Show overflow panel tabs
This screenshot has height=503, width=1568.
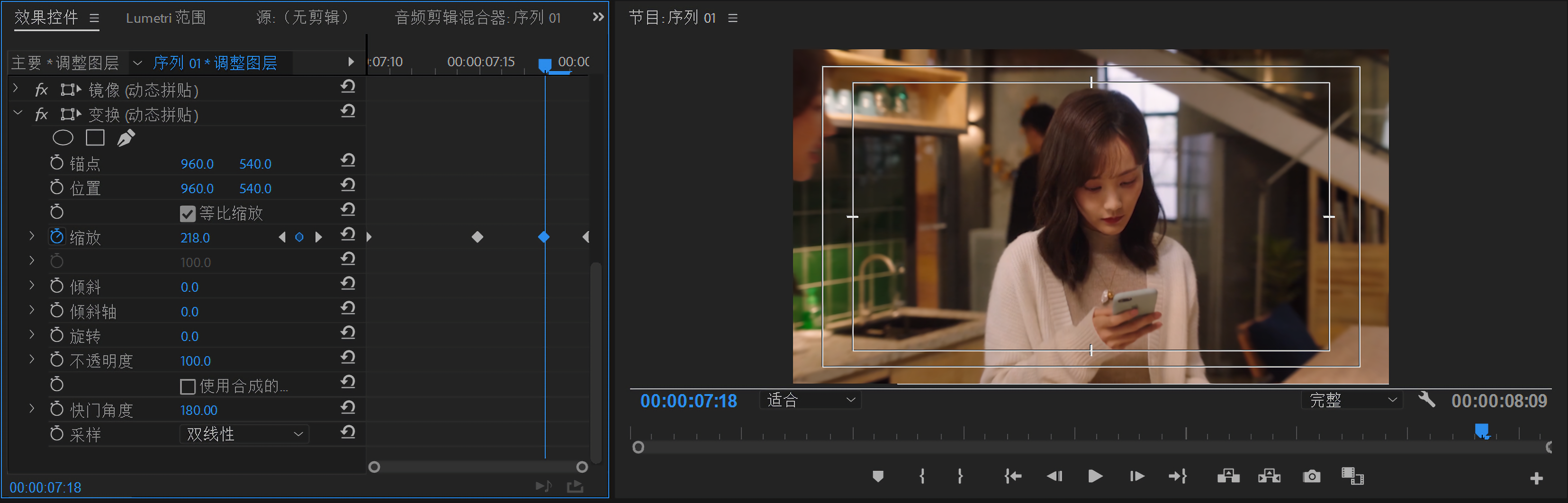click(x=598, y=17)
